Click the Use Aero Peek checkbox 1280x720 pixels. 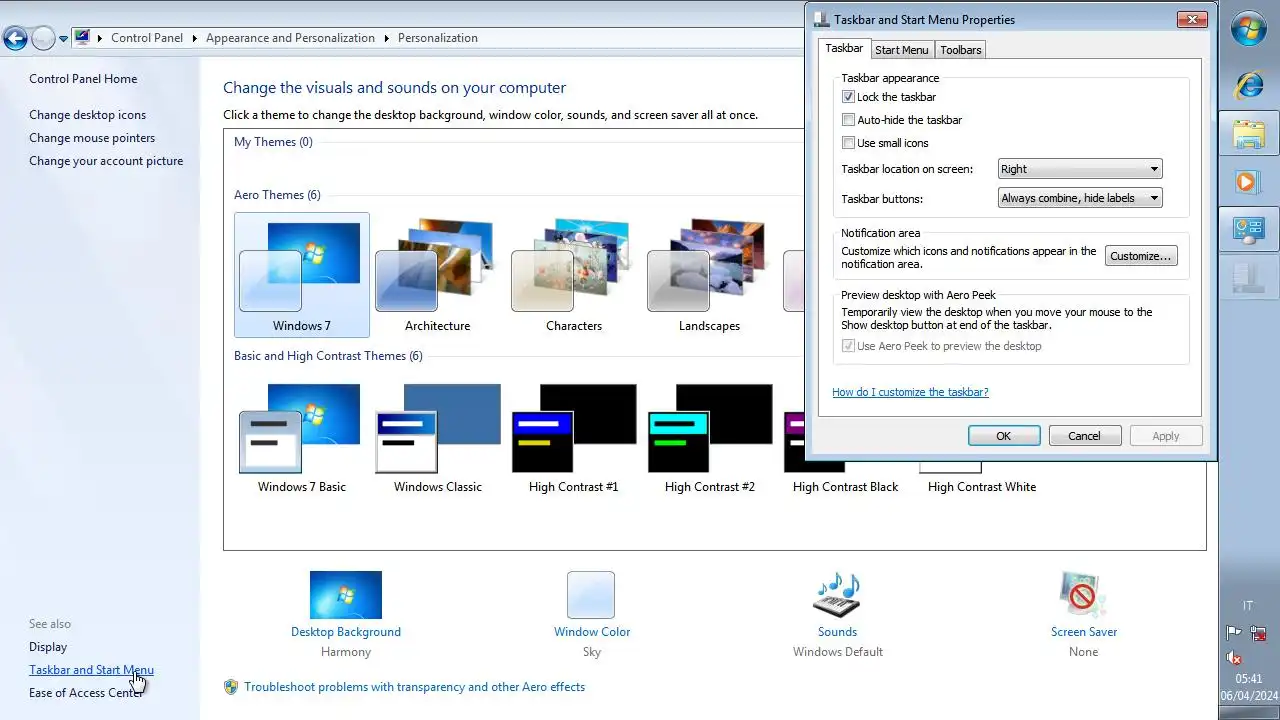848,346
